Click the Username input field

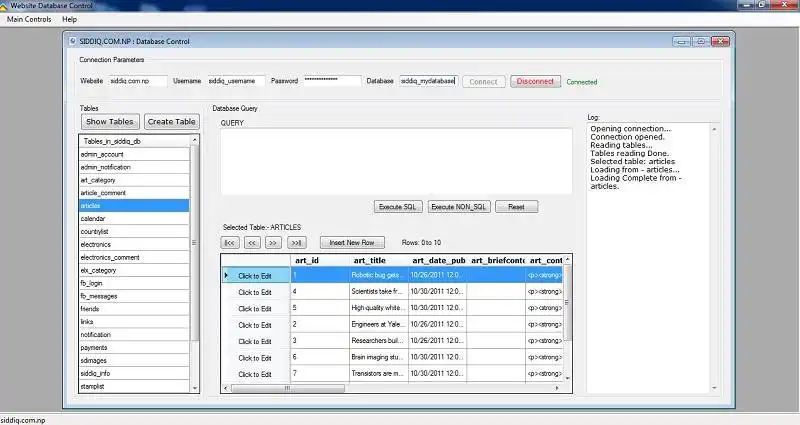click(236, 81)
